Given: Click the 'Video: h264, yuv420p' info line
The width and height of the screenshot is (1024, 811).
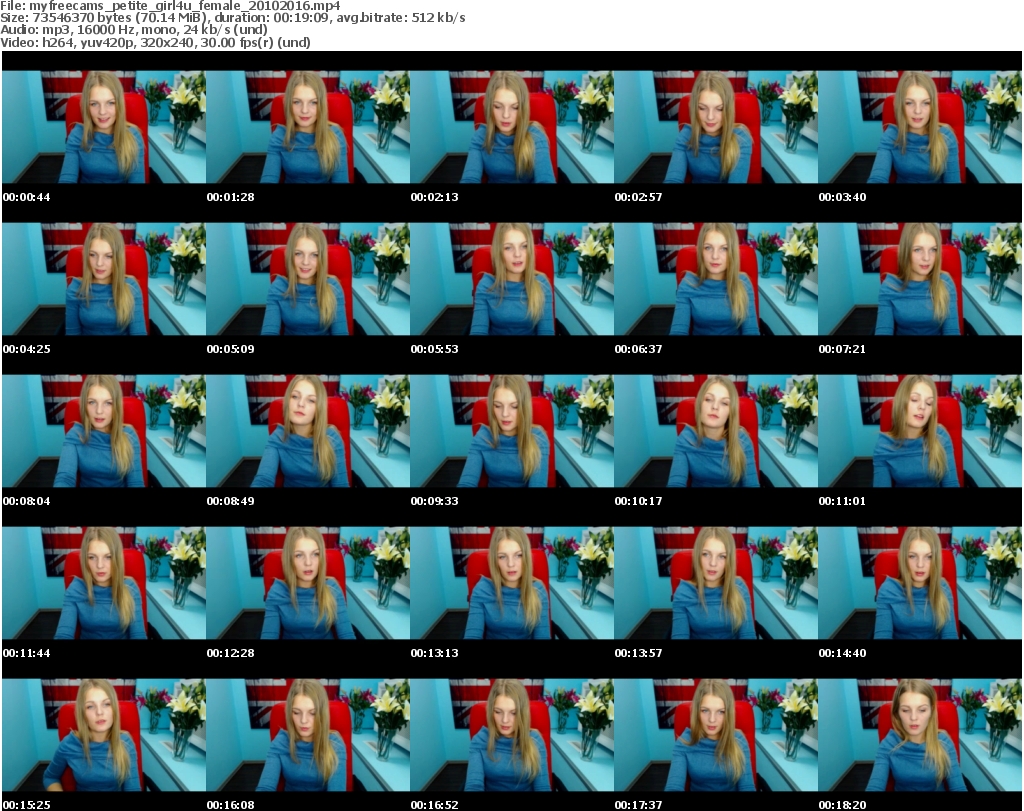Looking at the screenshot, I should [x=155, y=42].
